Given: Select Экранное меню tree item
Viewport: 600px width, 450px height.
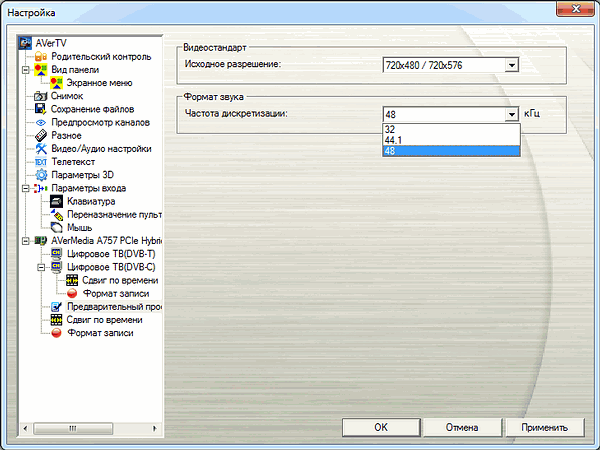Looking at the screenshot, I should (99, 83).
